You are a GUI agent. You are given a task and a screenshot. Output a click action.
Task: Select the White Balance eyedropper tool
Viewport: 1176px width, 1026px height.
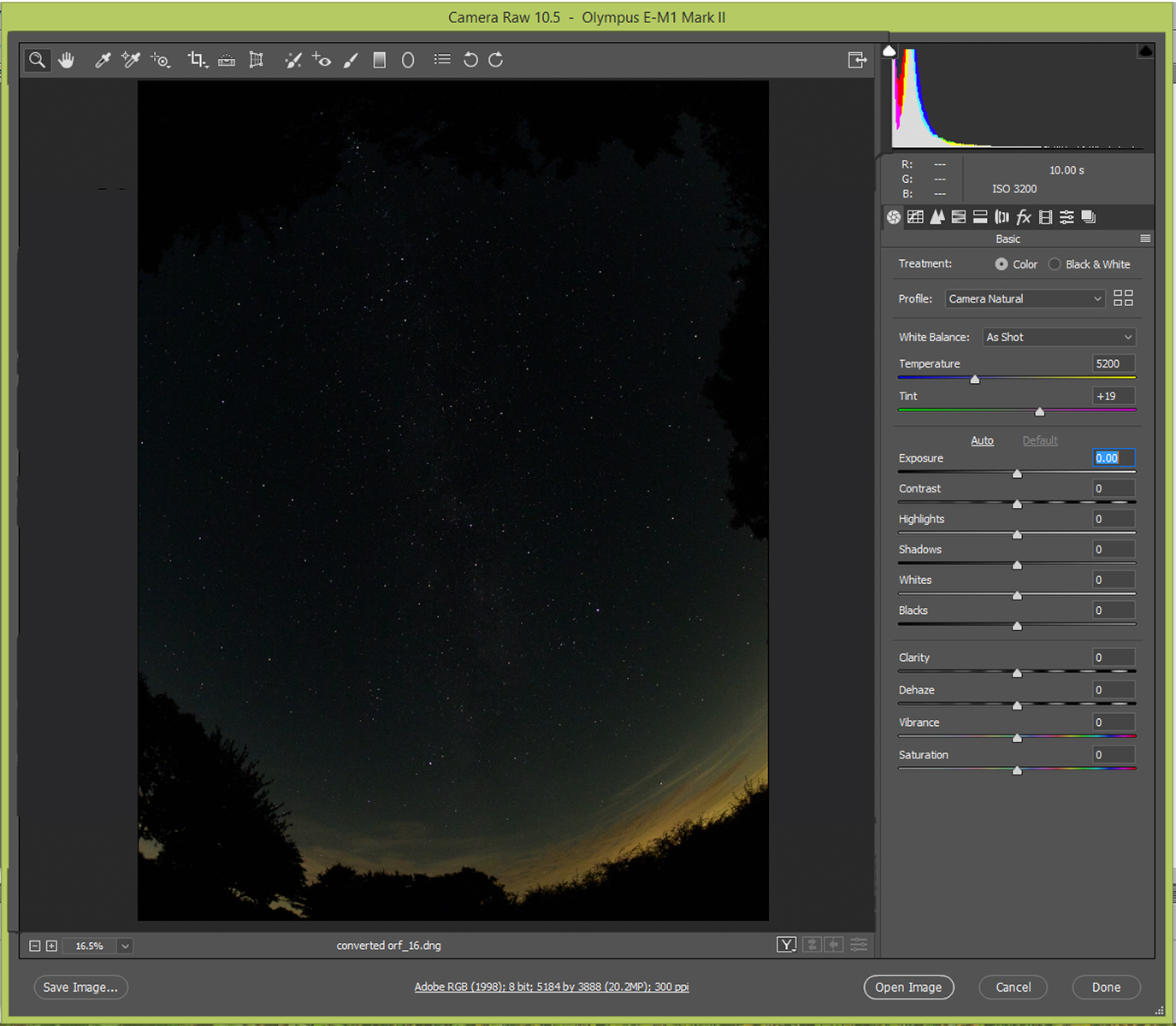tap(103, 60)
